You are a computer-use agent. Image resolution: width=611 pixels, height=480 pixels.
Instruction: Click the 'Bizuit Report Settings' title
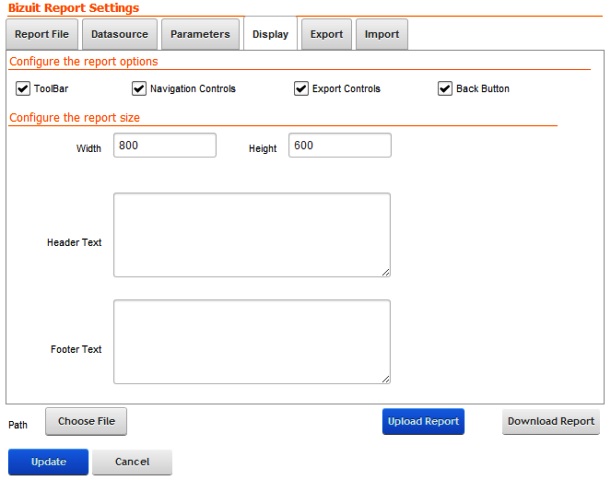[x=74, y=8]
